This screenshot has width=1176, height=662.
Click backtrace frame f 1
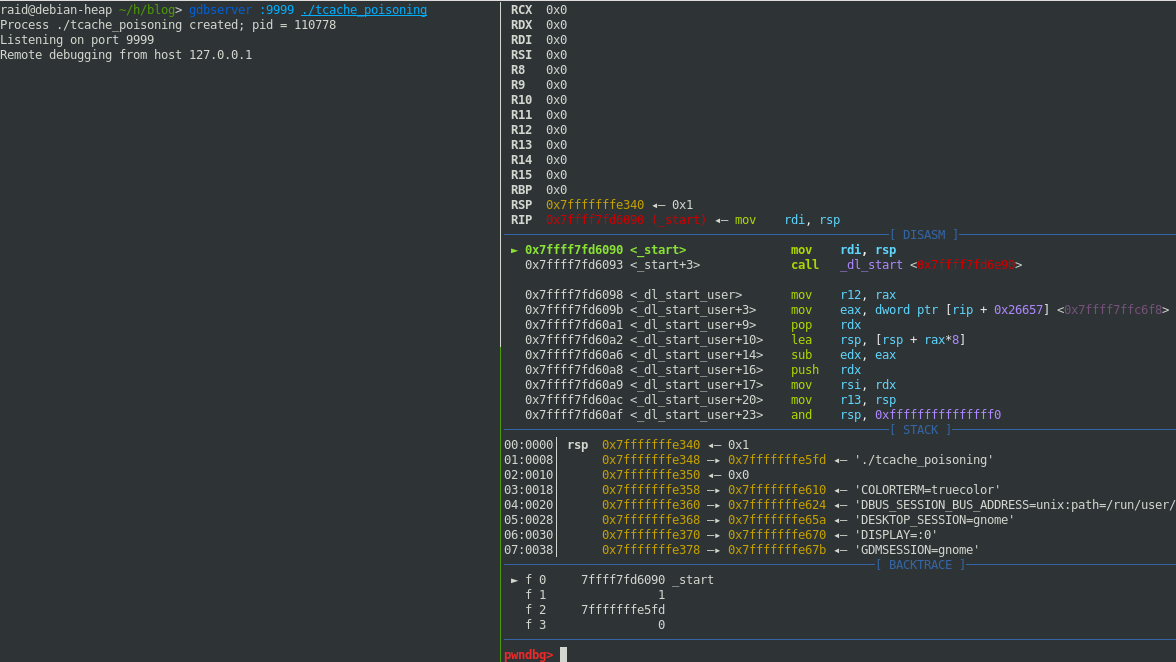[595, 595]
